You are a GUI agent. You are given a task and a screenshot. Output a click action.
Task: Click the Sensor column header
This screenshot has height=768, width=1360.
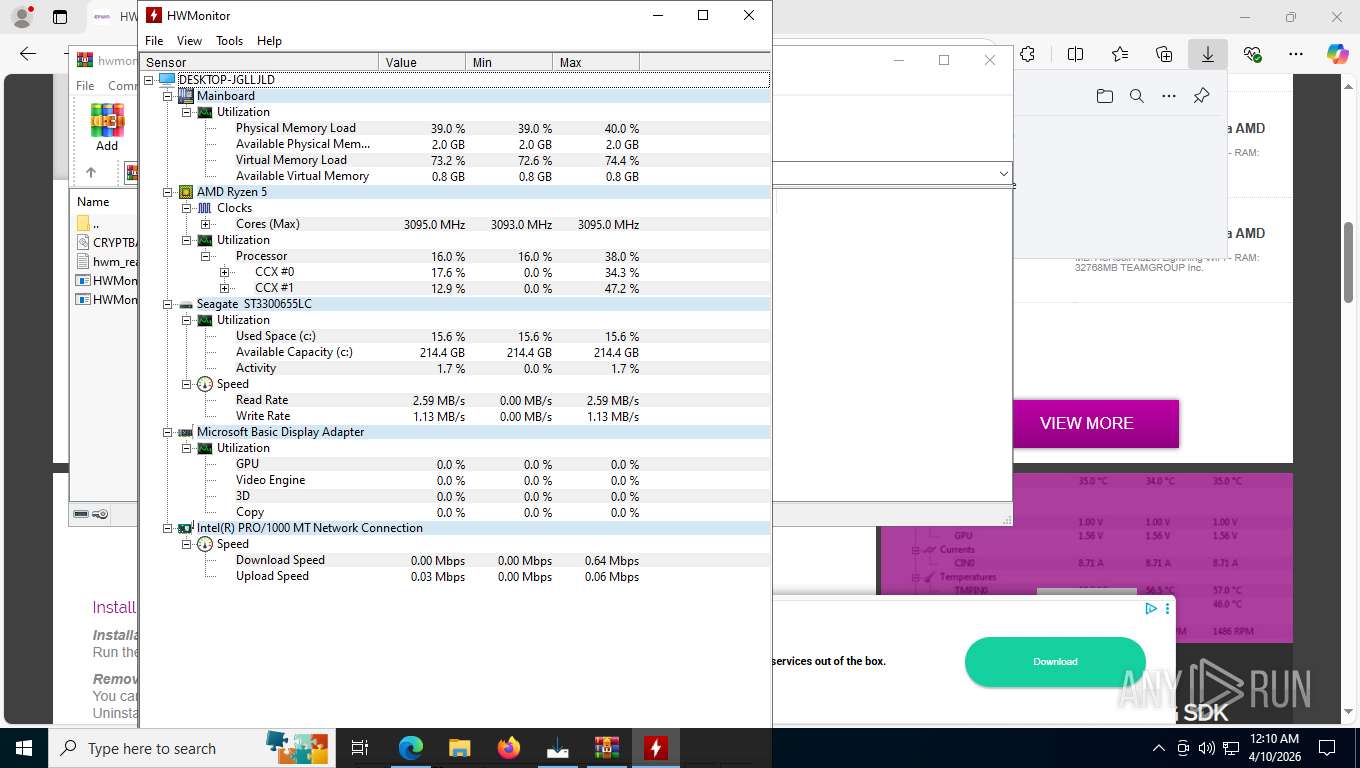[258, 62]
